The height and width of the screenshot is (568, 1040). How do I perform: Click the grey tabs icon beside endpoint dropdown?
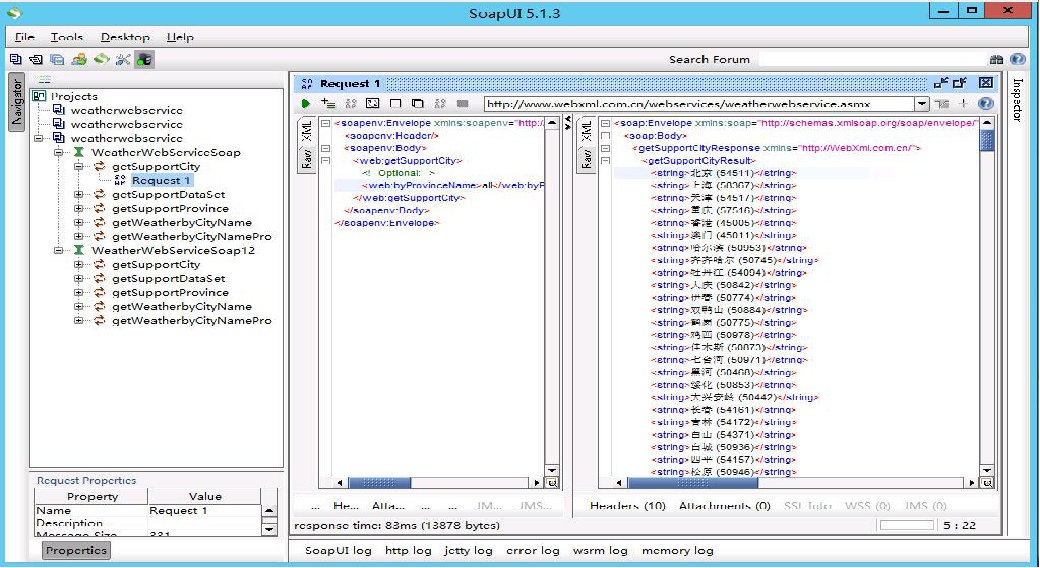tap(942, 104)
